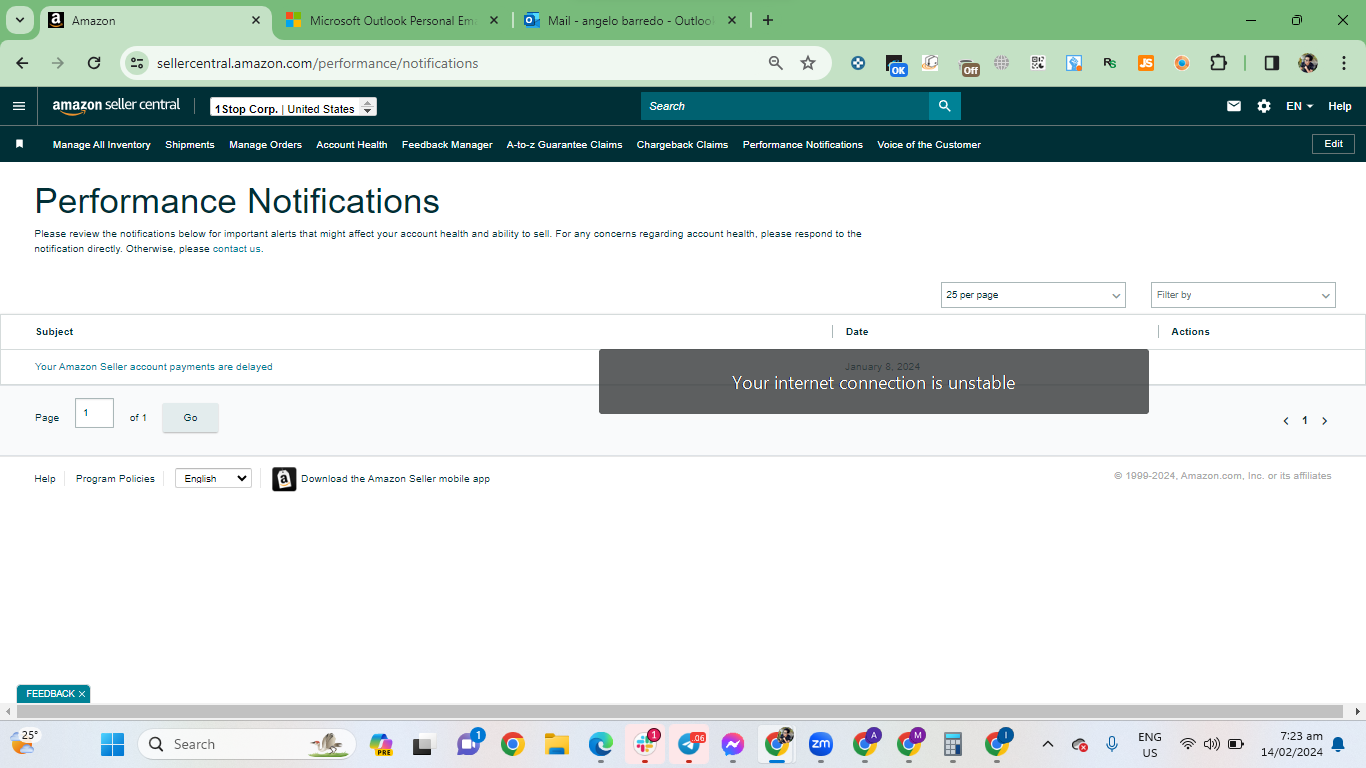Select Performance Notifications in the nav bar

point(803,145)
